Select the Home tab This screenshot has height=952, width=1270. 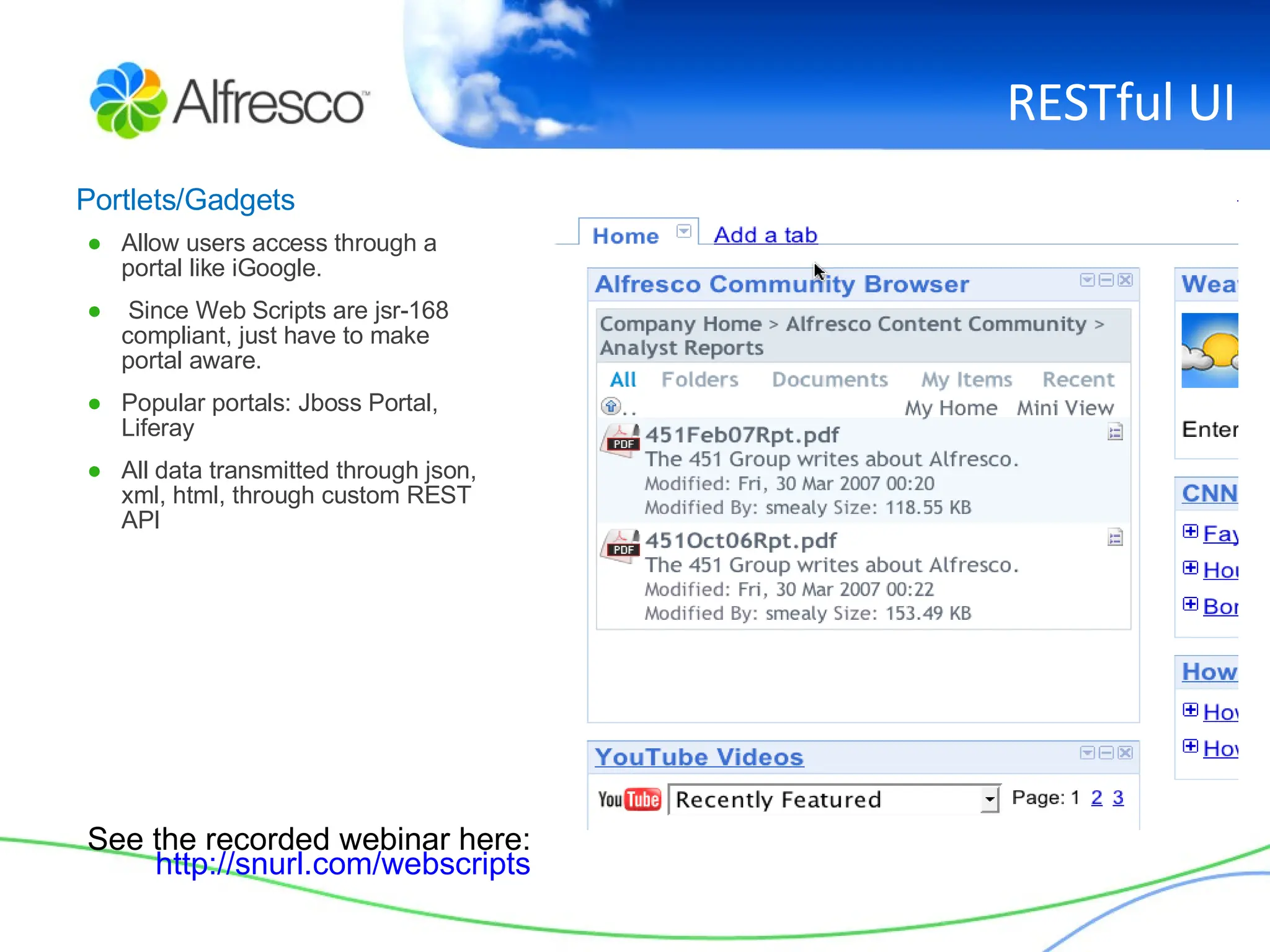tap(625, 236)
